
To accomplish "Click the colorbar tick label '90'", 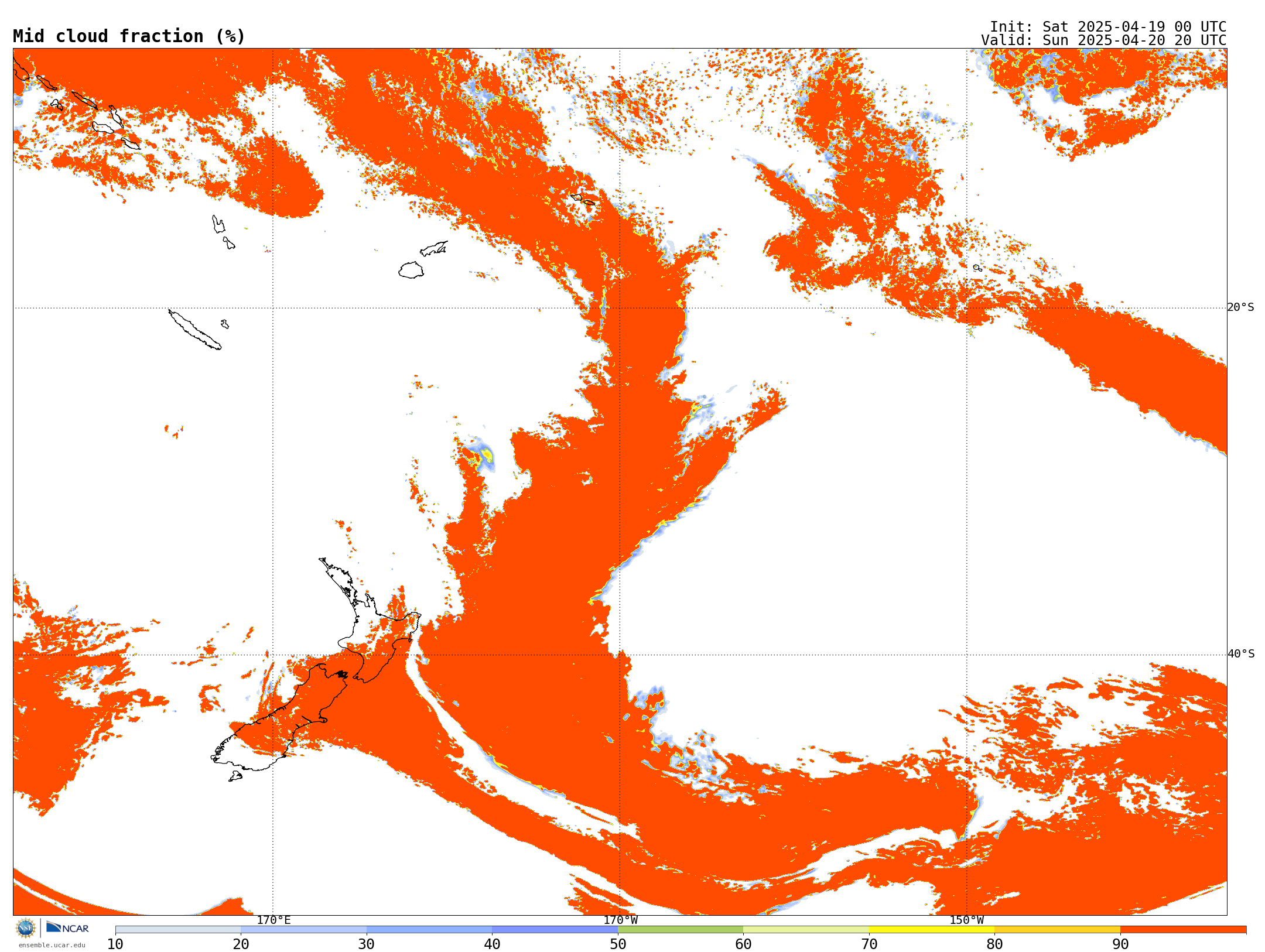I will click(1120, 944).
